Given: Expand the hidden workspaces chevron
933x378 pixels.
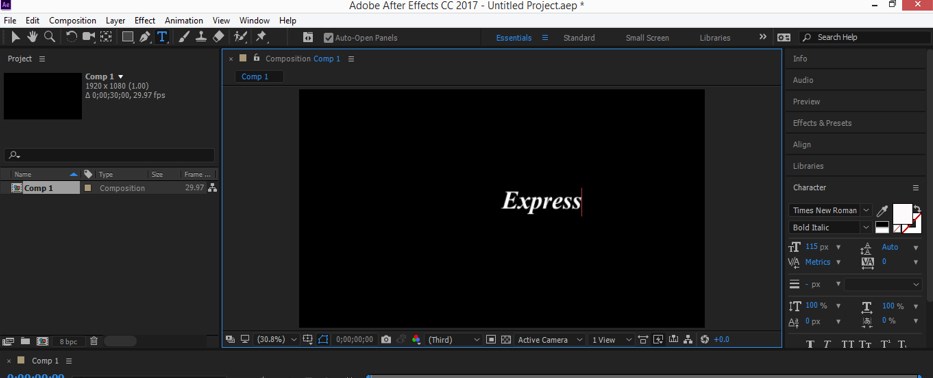Looking at the screenshot, I should click(x=763, y=37).
